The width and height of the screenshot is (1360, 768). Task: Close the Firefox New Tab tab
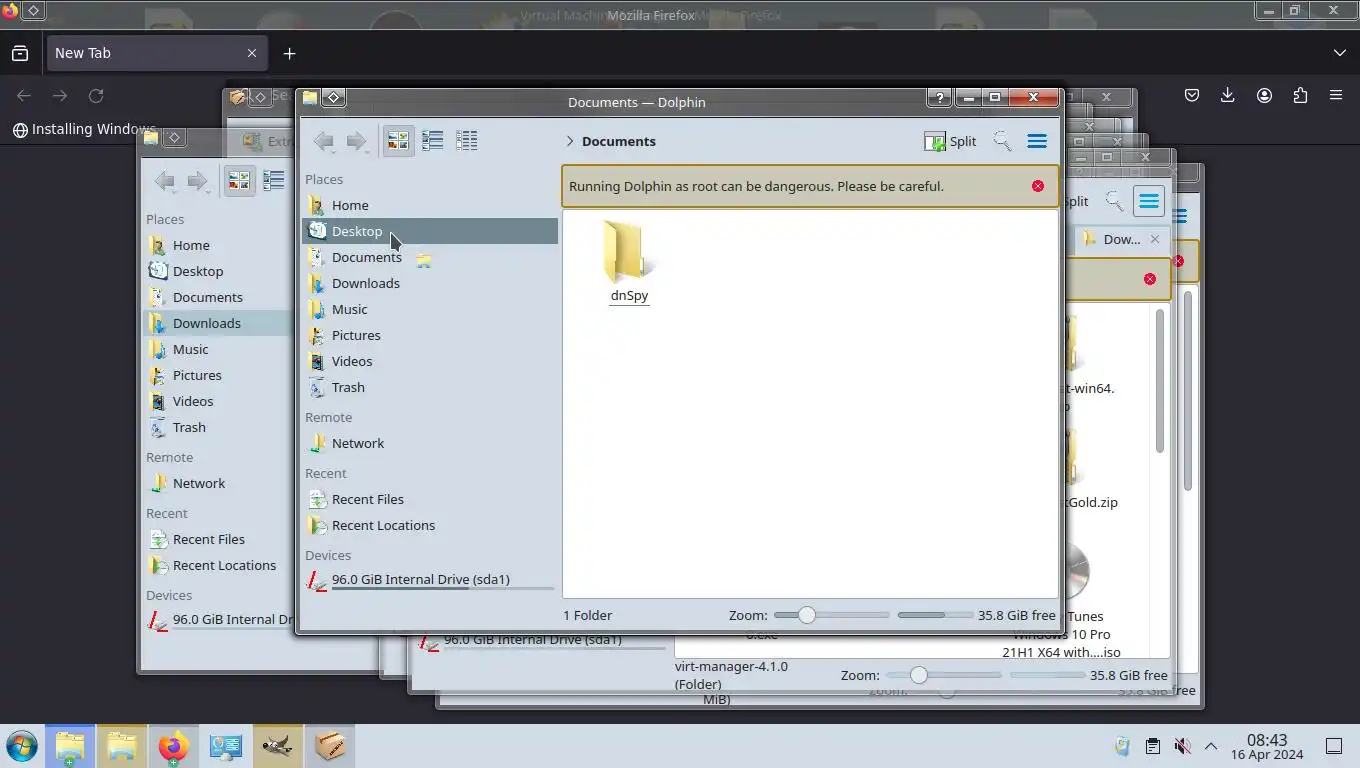click(252, 53)
